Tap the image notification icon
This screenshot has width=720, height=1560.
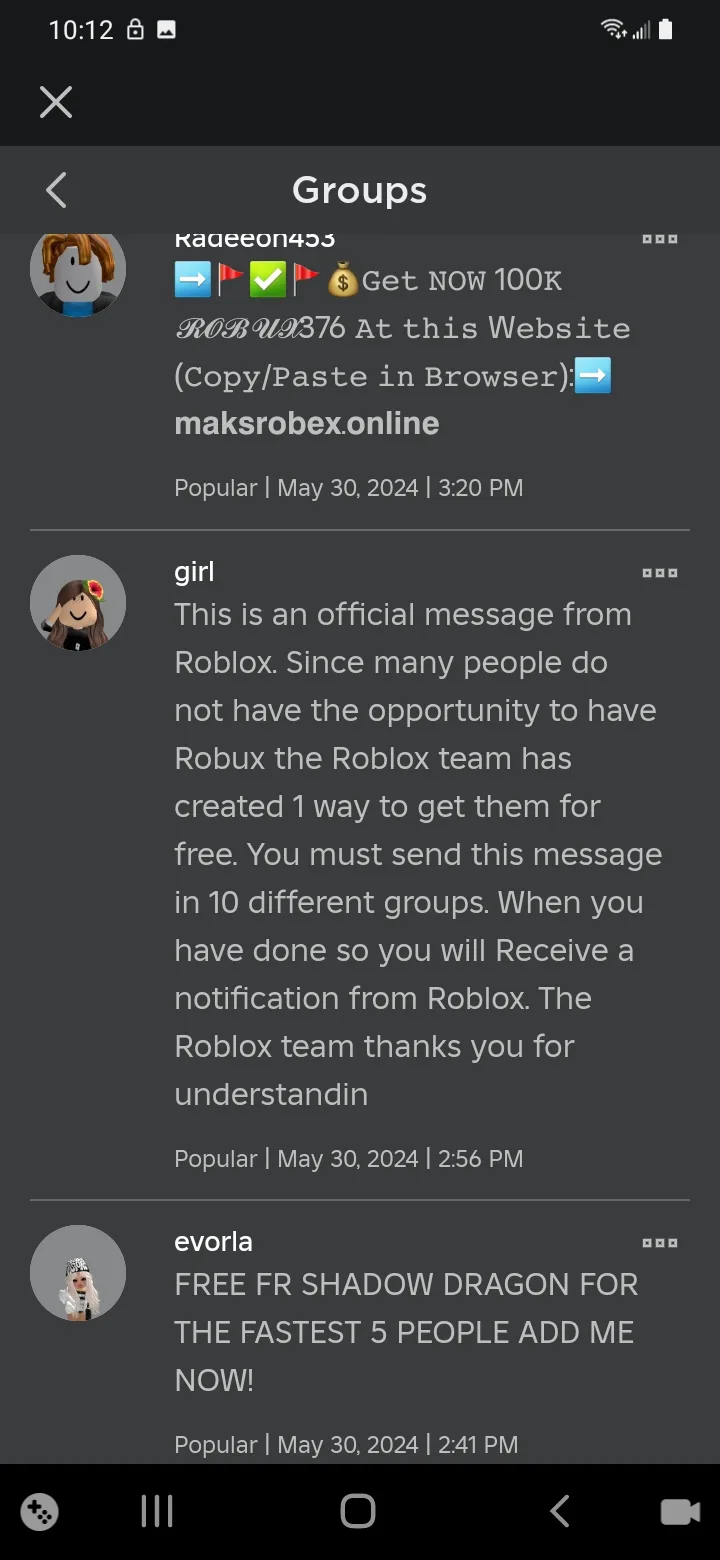[166, 30]
